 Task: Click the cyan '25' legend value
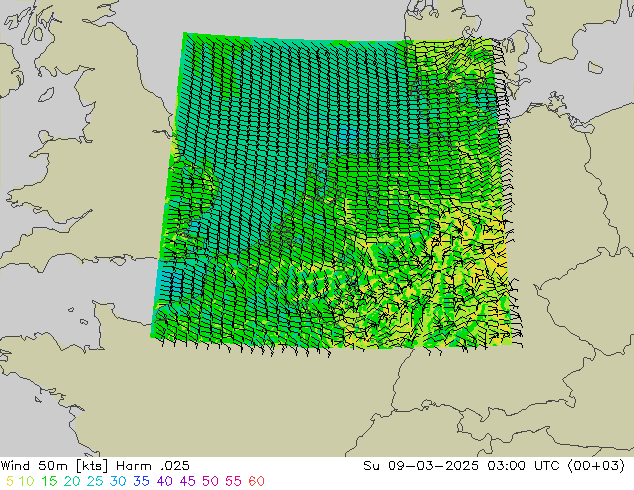point(95,481)
